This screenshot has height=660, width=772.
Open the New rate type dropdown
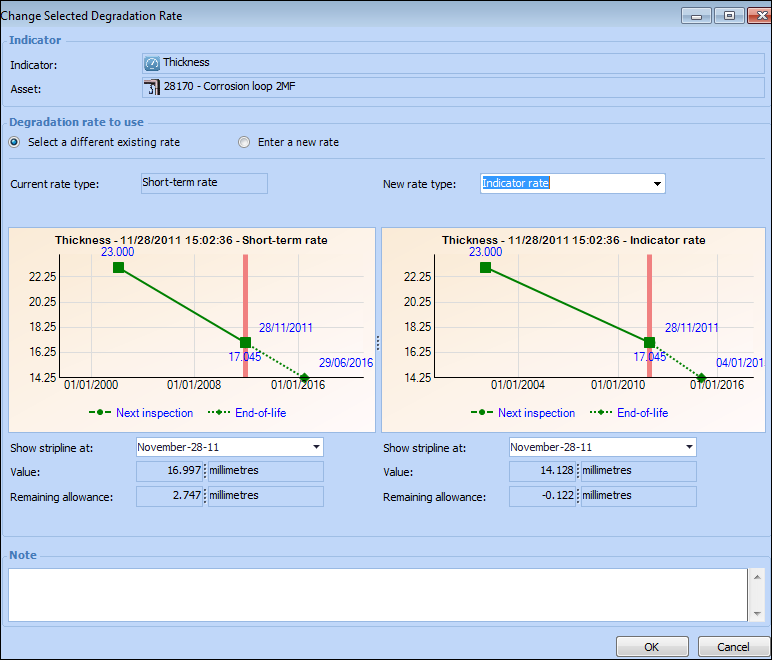coord(657,184)
